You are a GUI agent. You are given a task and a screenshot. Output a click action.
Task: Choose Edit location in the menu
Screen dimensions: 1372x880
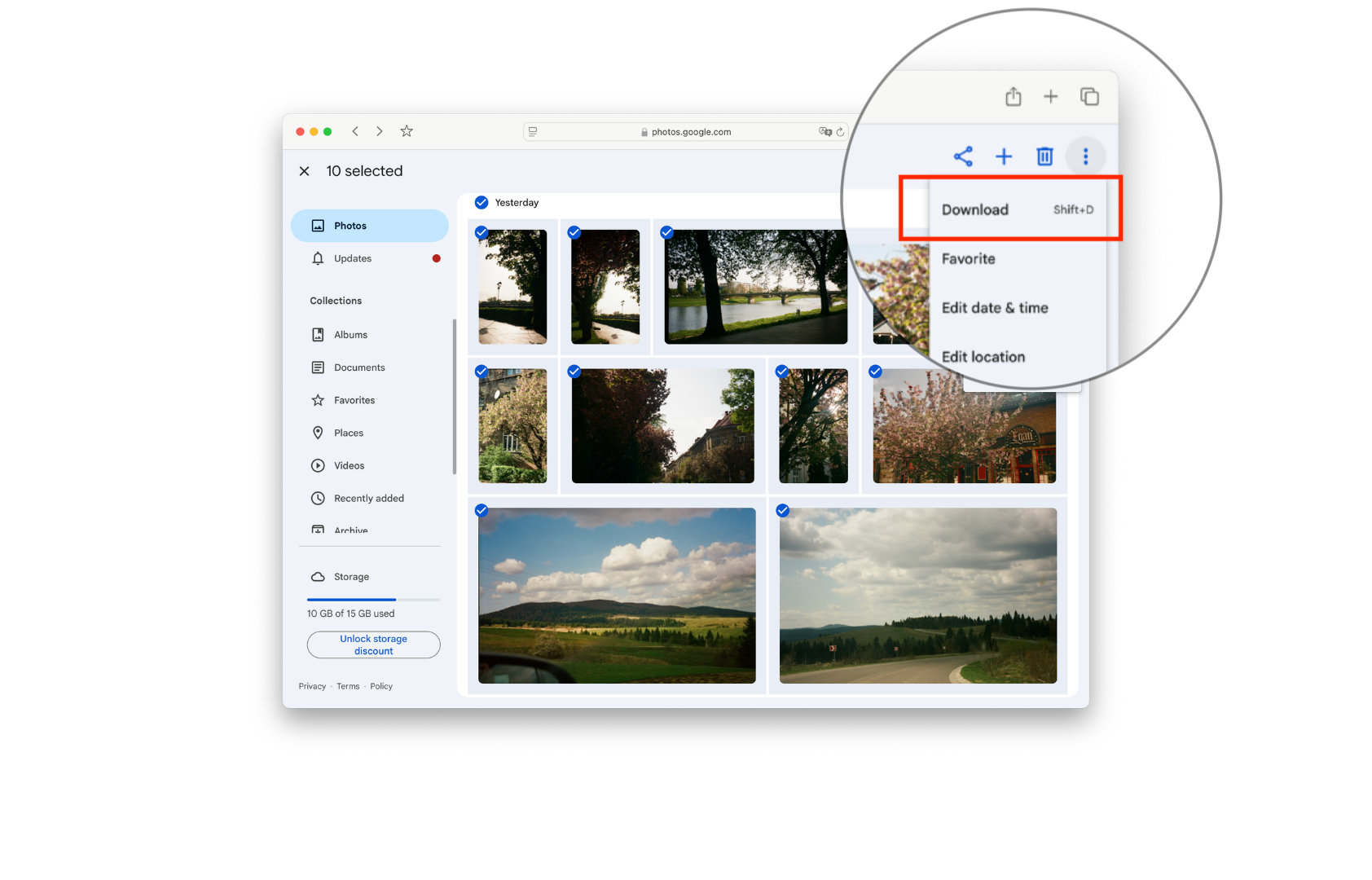point(983,357)
